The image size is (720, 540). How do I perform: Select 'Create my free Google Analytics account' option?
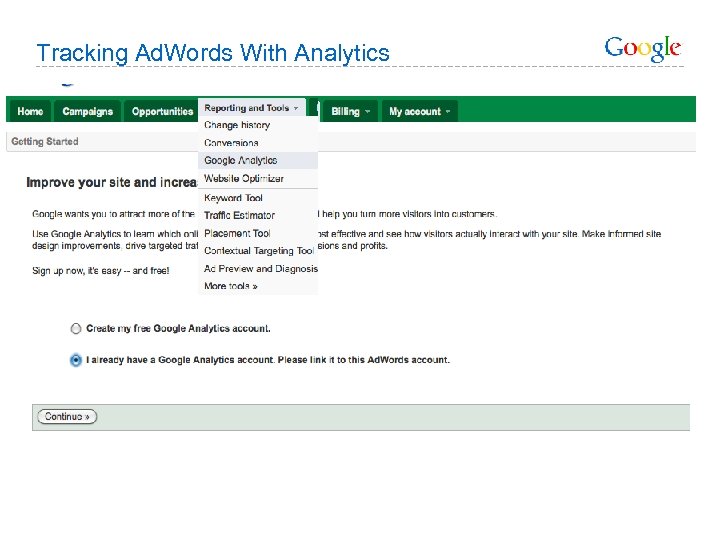[76, 328]
